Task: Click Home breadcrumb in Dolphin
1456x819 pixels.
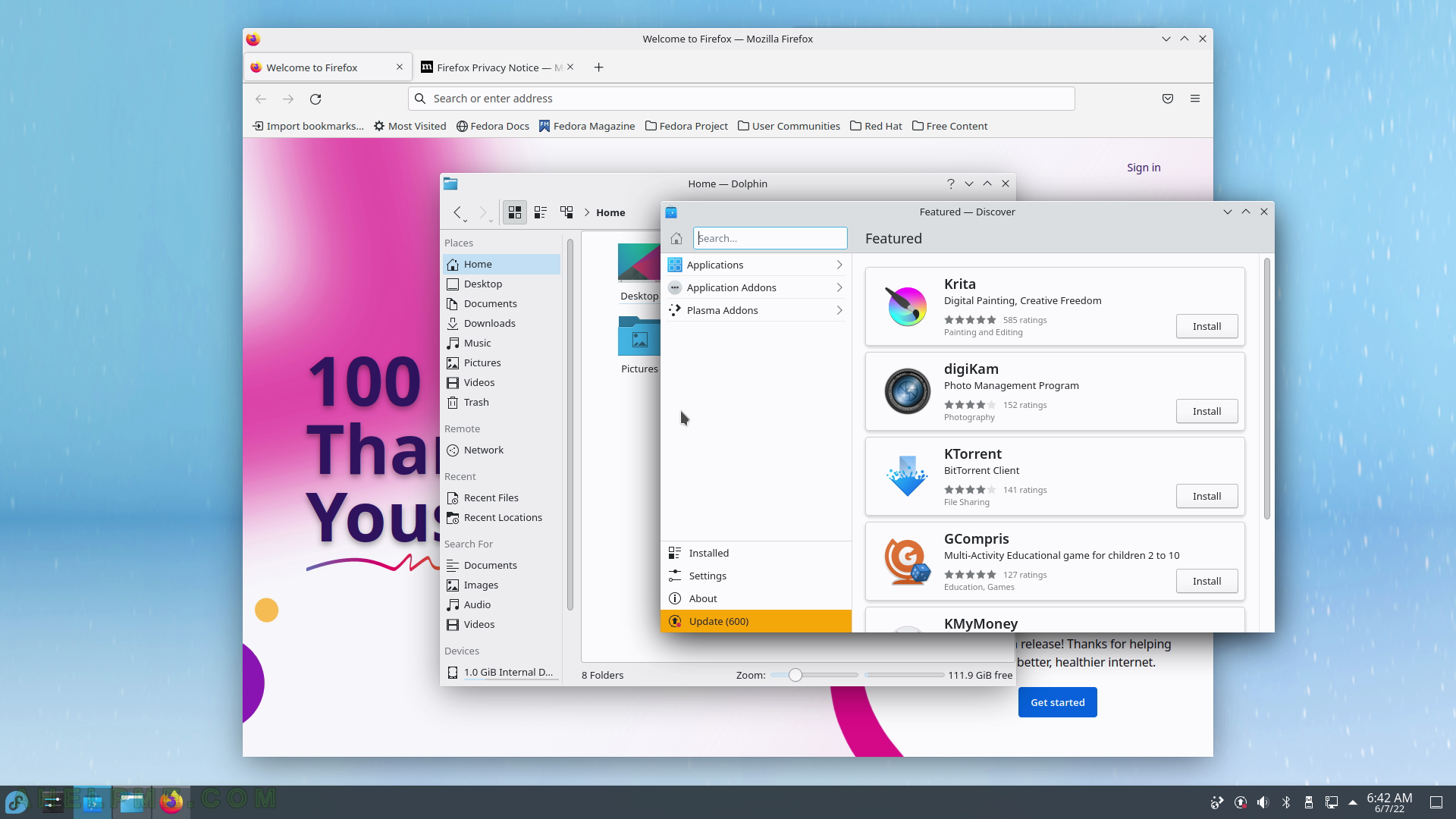Action: [x=610, y=212]
